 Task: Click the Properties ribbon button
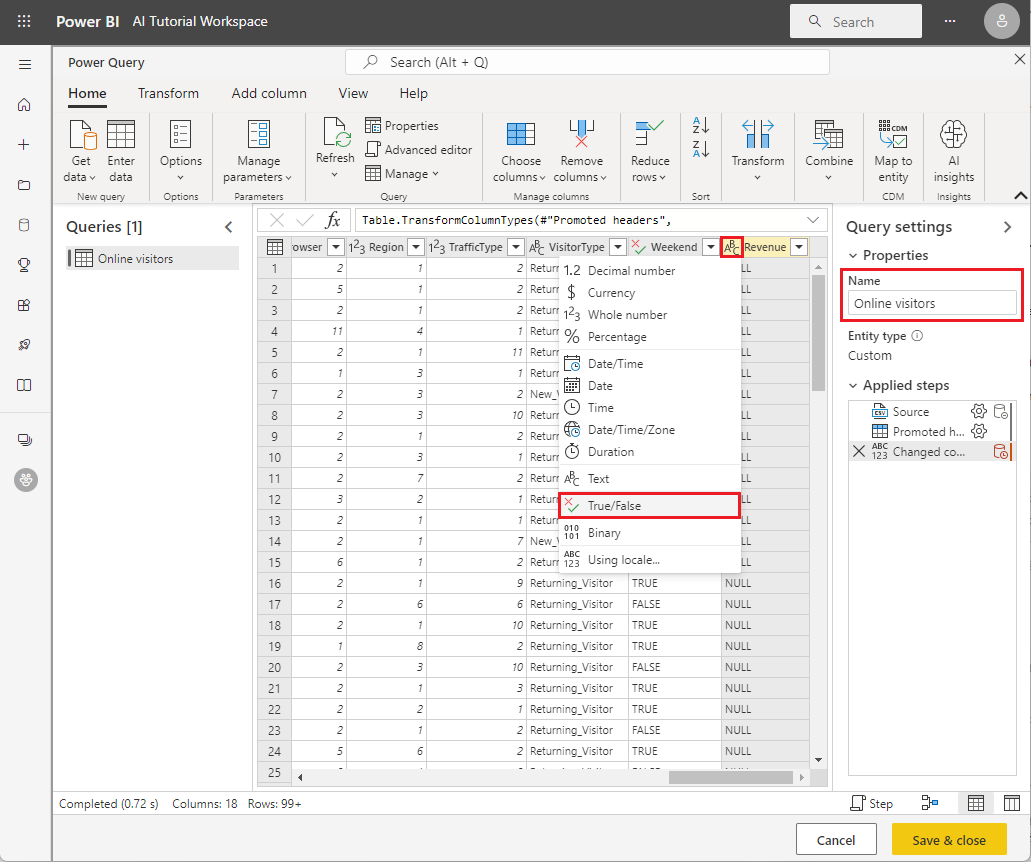click(x=402, y=126)
